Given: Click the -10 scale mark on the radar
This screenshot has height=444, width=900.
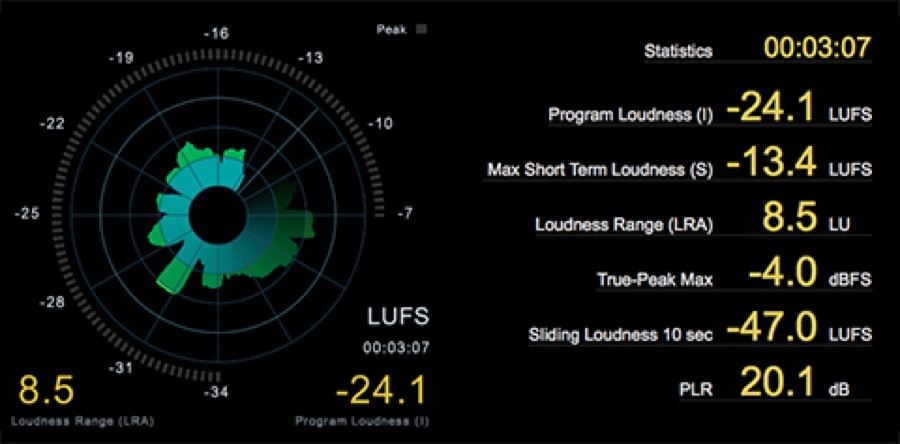Looking at the screenshot, I should (x=381, y=123).
